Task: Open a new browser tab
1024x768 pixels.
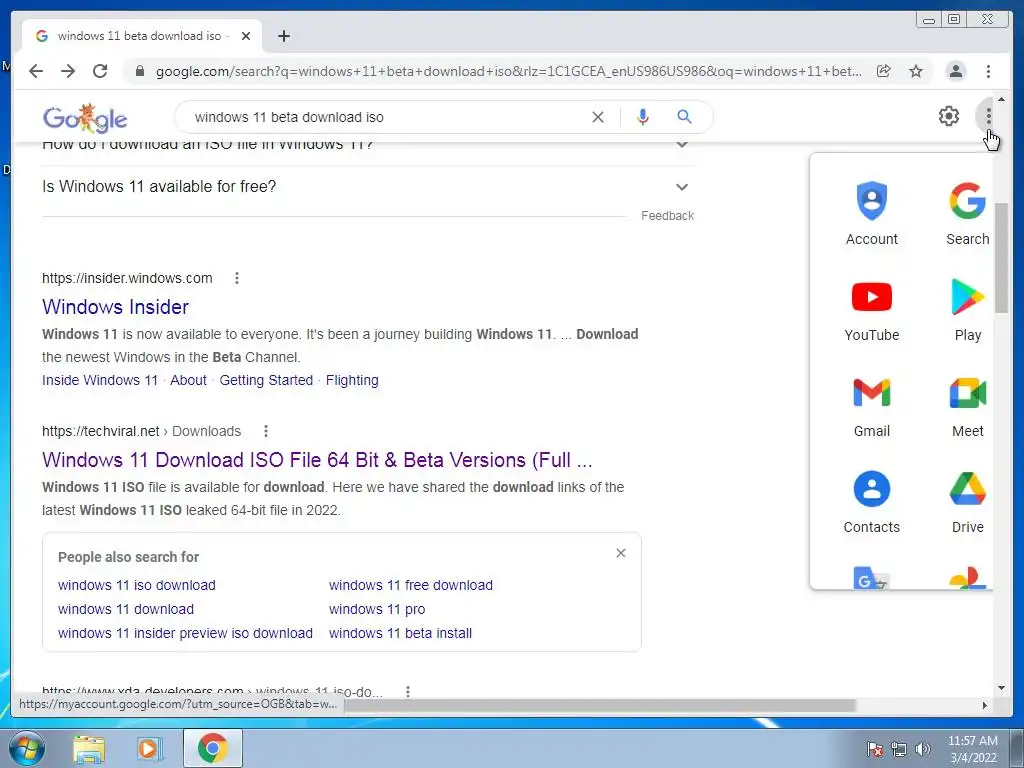Action: (283, 36)
